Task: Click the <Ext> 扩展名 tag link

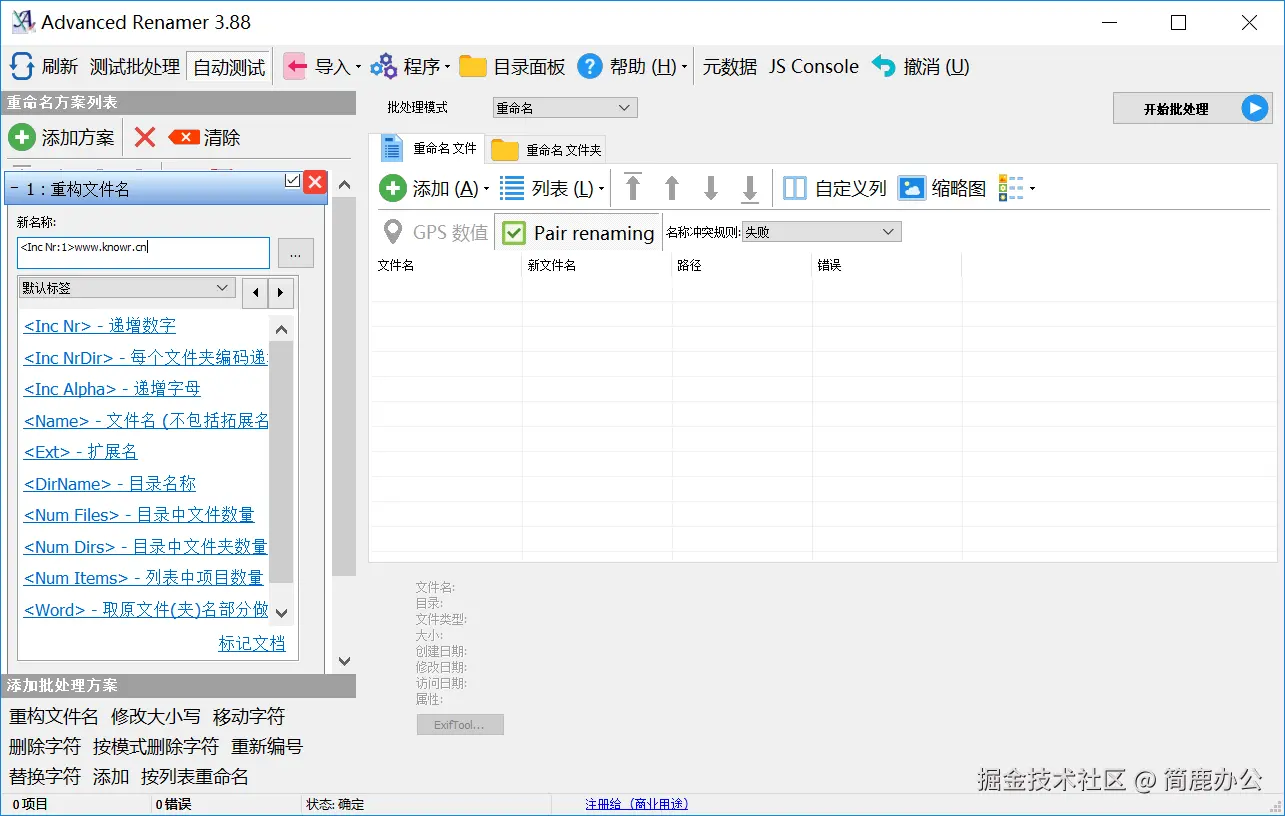Action: tap(81, 452)
